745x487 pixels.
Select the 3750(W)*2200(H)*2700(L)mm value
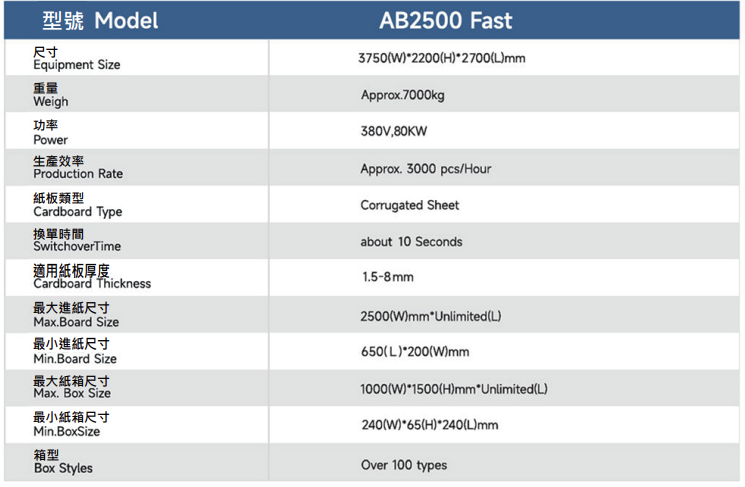click(x=441, y=58)
